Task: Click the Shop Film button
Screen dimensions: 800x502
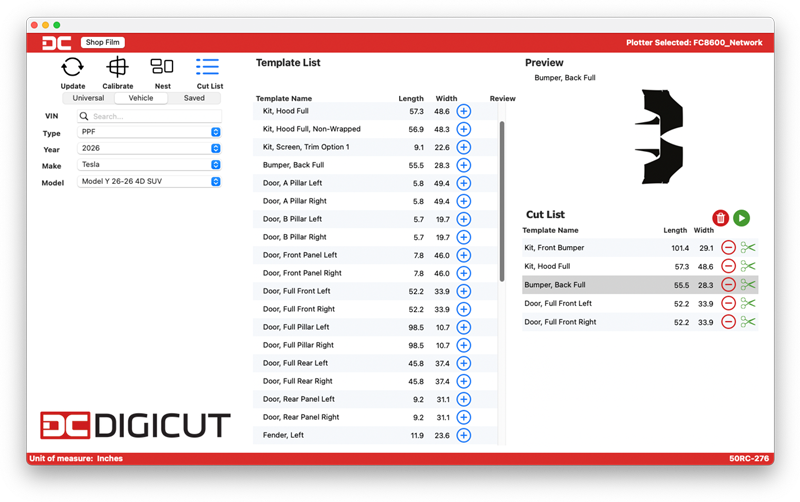Action: [103, 42]
